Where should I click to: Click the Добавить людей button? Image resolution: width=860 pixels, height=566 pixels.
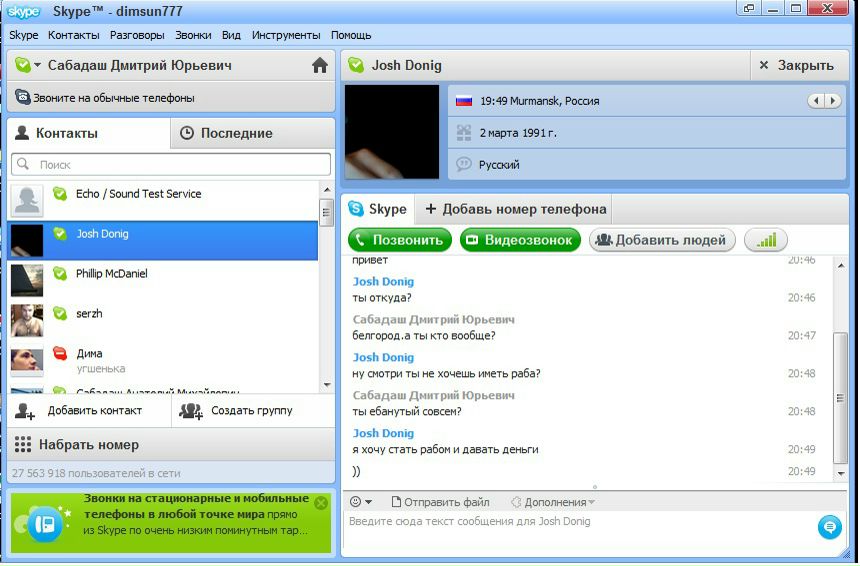[x=662, y=240]
